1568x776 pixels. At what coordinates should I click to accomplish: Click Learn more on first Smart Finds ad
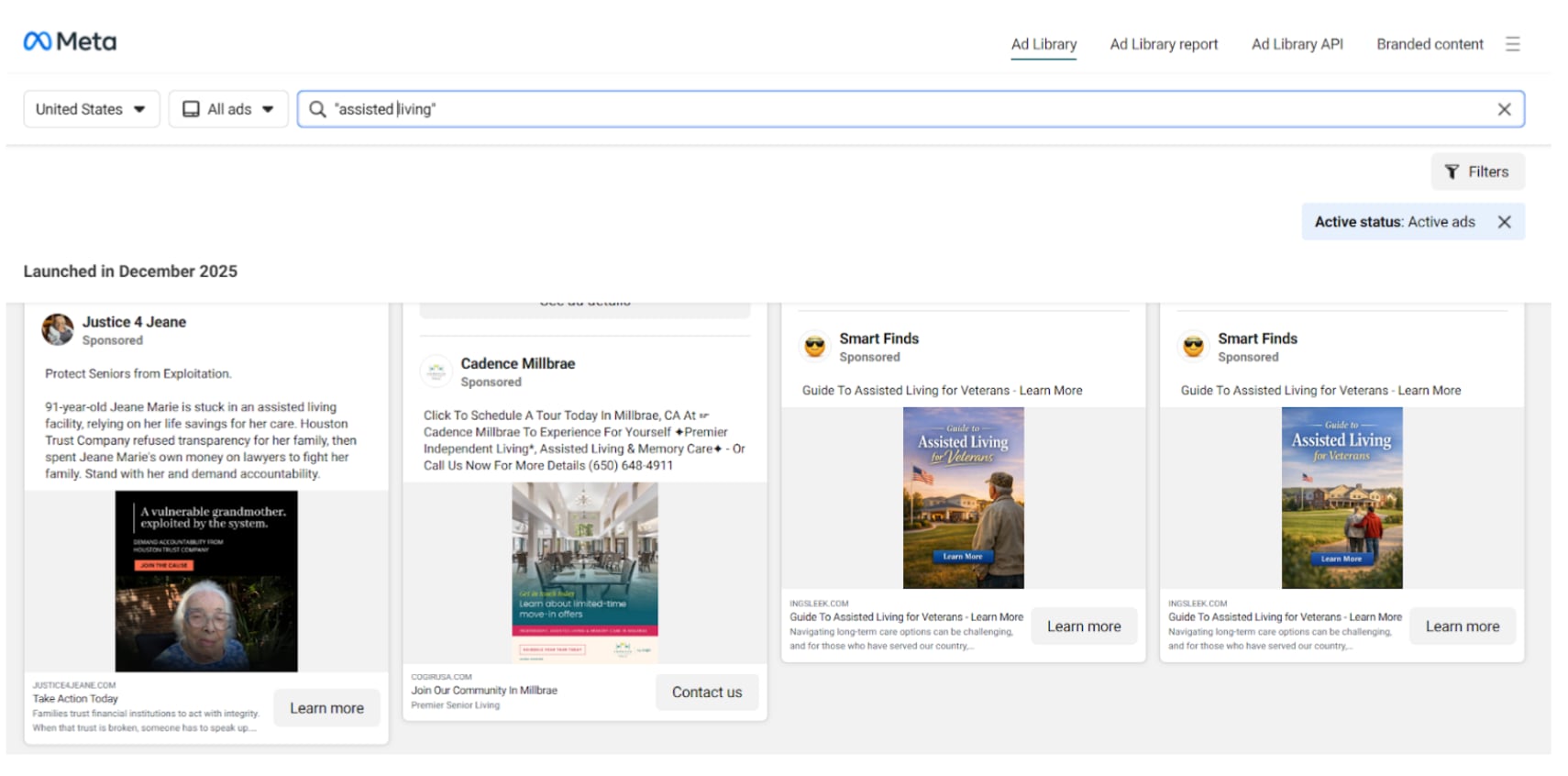[1084, 626]
